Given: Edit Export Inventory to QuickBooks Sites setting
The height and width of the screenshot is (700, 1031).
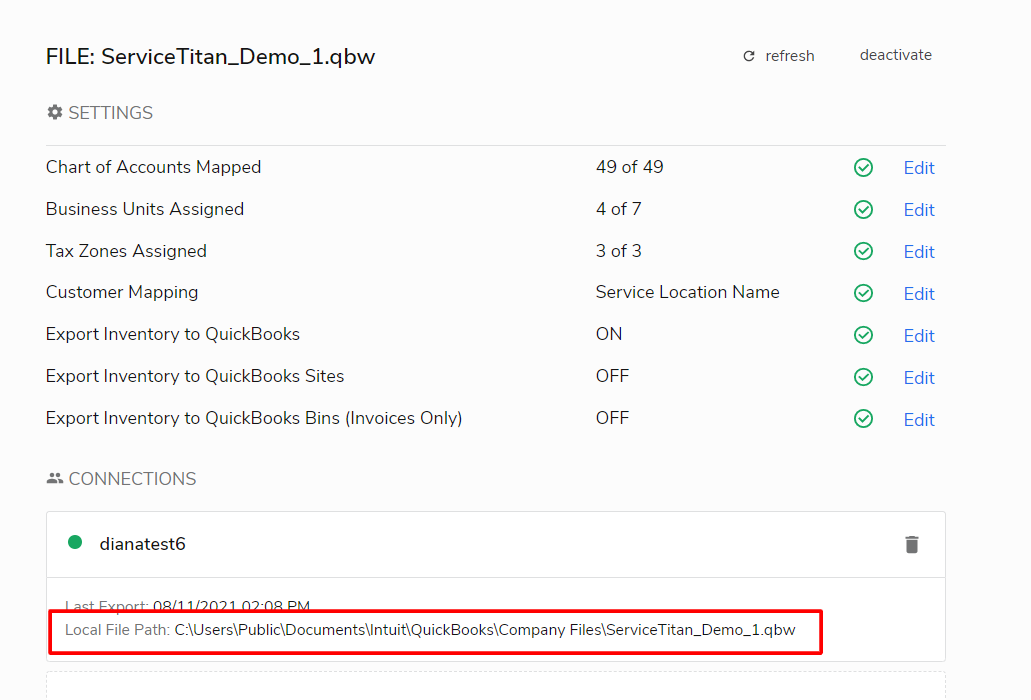Looking at the screenshot, I should coord(919,379).
